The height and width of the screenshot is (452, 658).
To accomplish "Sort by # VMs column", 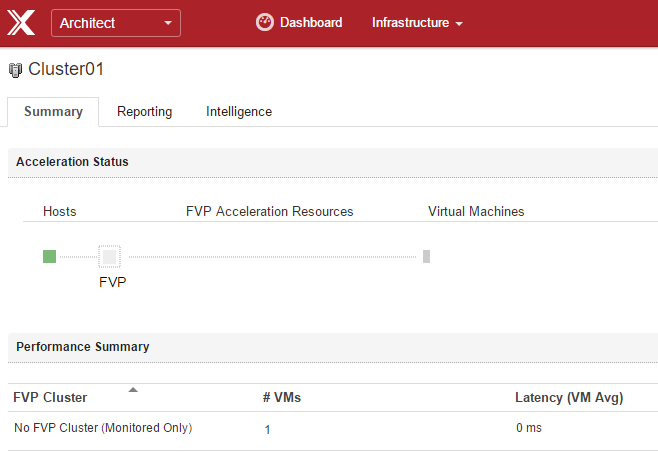I will click(x=282, y=397).
